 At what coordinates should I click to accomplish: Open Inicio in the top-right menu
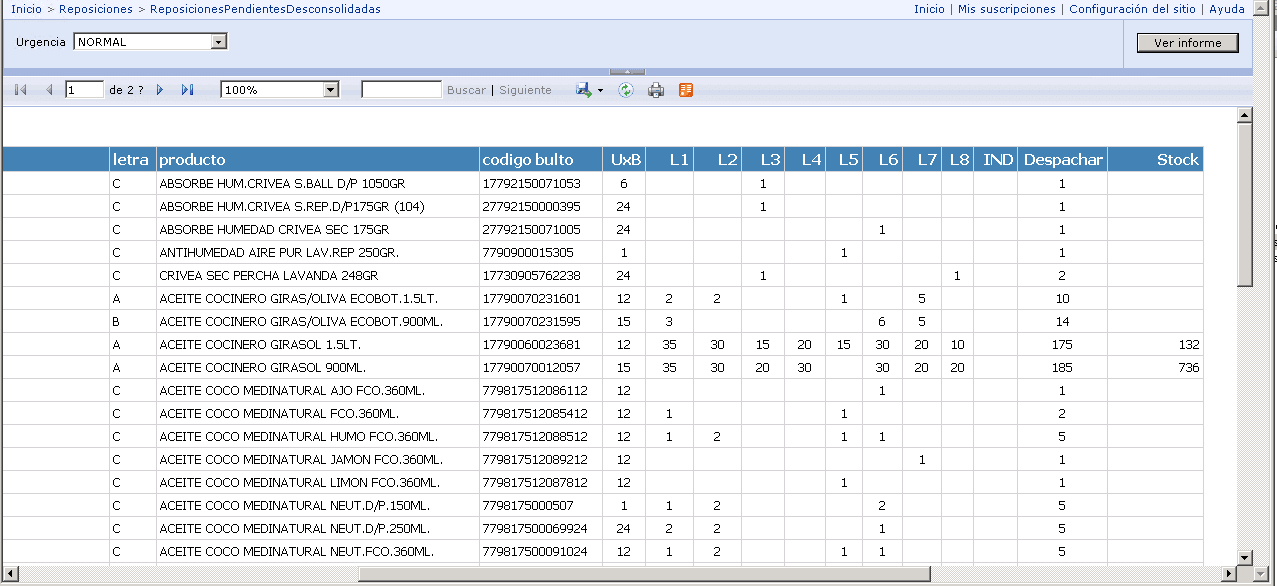pyautogui.click(x=929, y=9)
